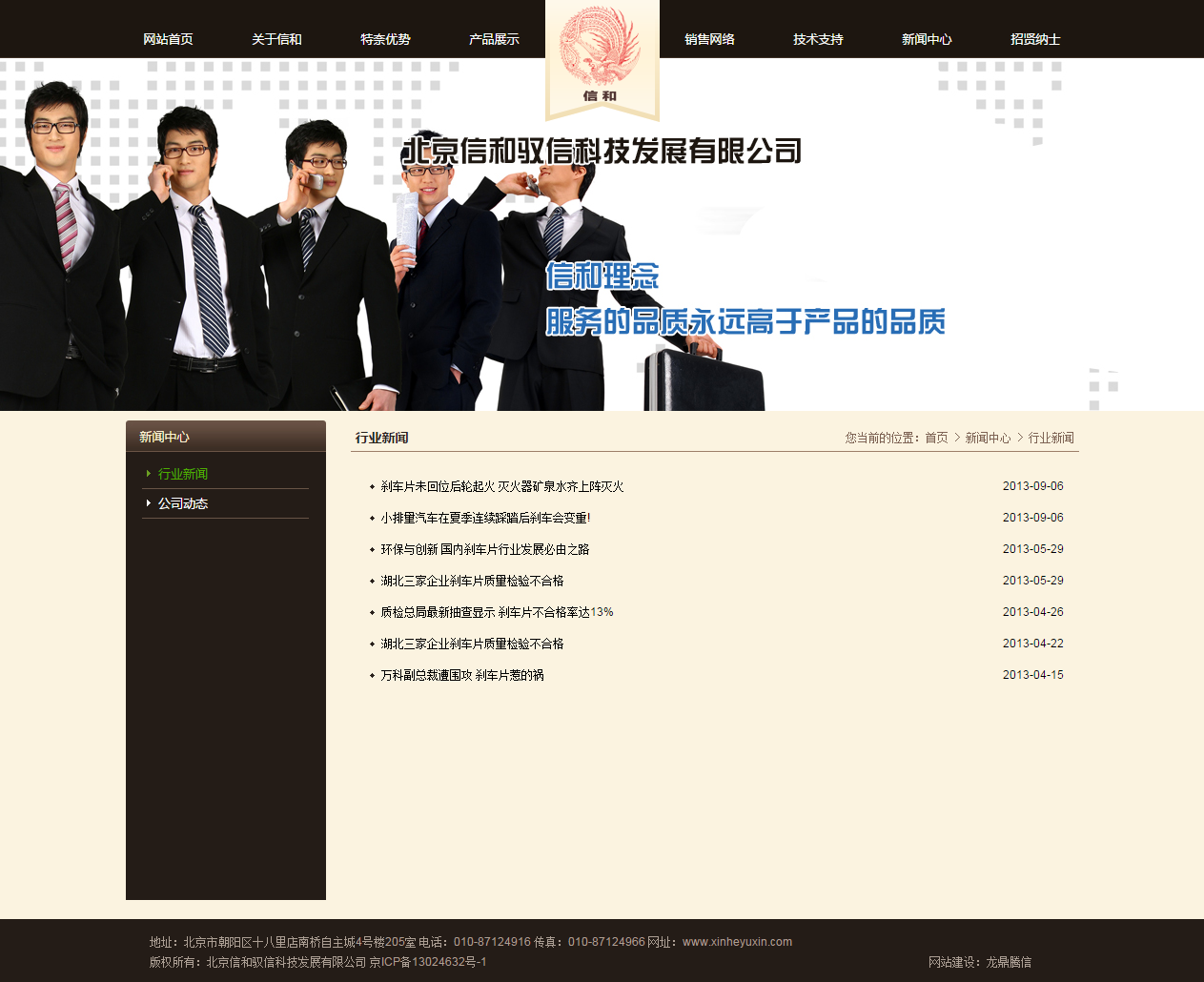Open 环保与创新 国内刹车片行业发展必由之路
The height and width of the screenshot is (982, 1204).
click(x=484, y=549)
